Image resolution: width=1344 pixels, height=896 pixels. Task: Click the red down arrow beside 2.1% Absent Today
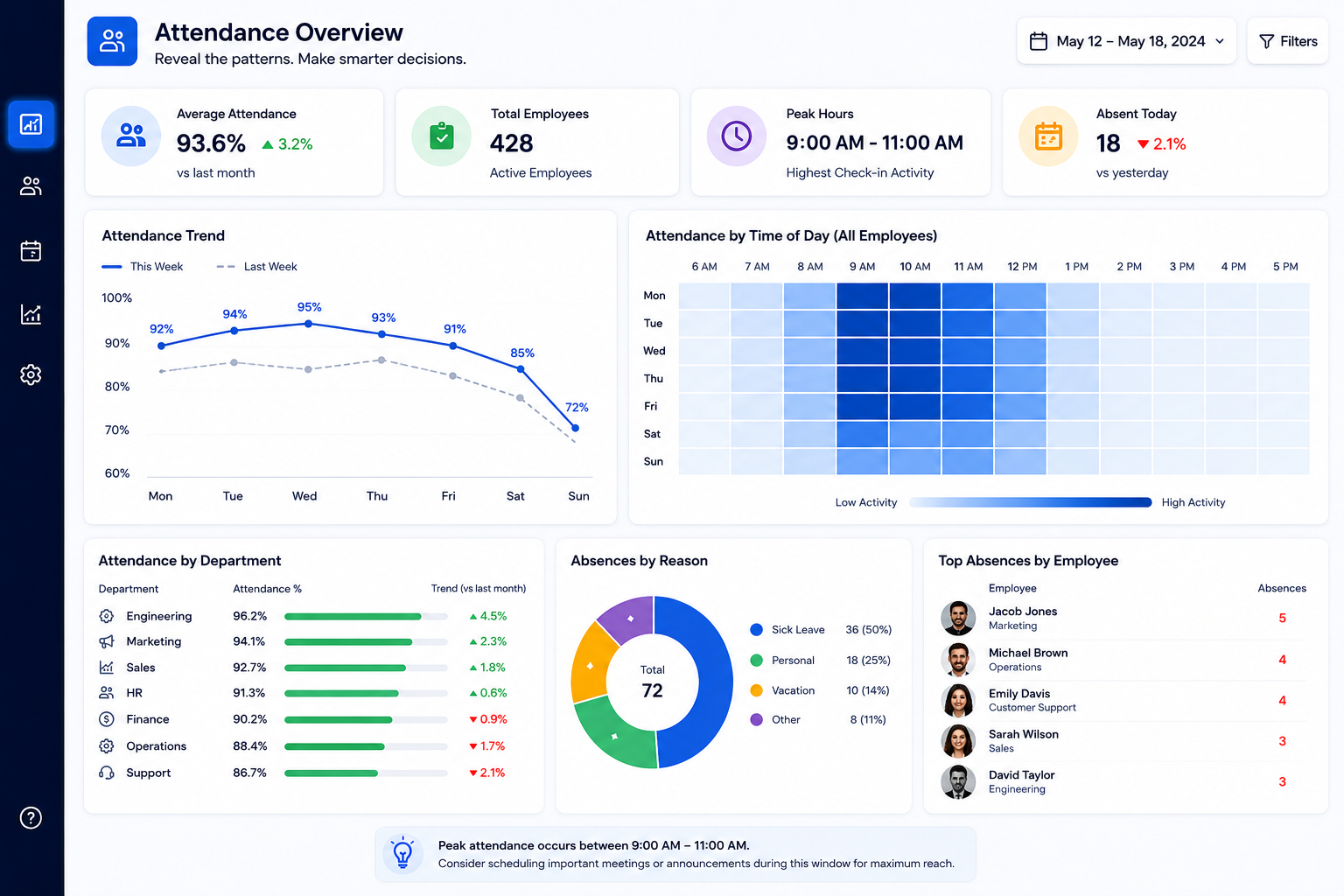(1143, 144)
